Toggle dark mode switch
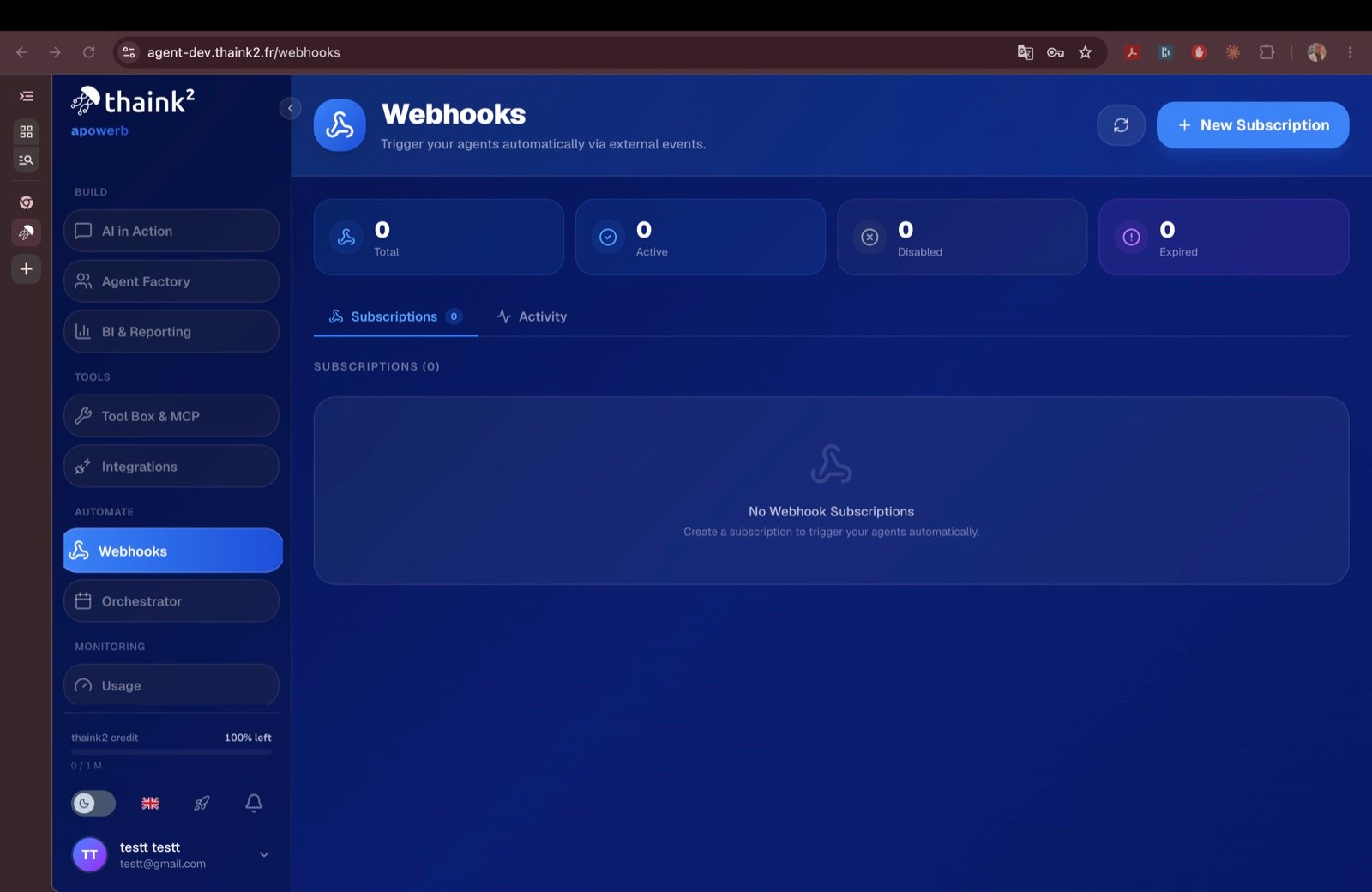1372x892 pixels. [93, 803]
